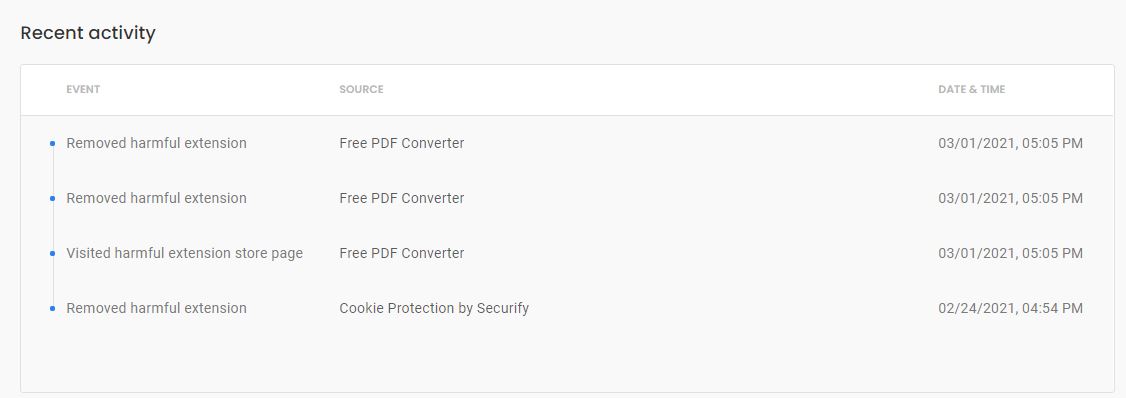Click the blue dot beside the topmost activity entry
Viewport: 1126px width, 398px height.
pyautogui.click(x=52, y=144)
